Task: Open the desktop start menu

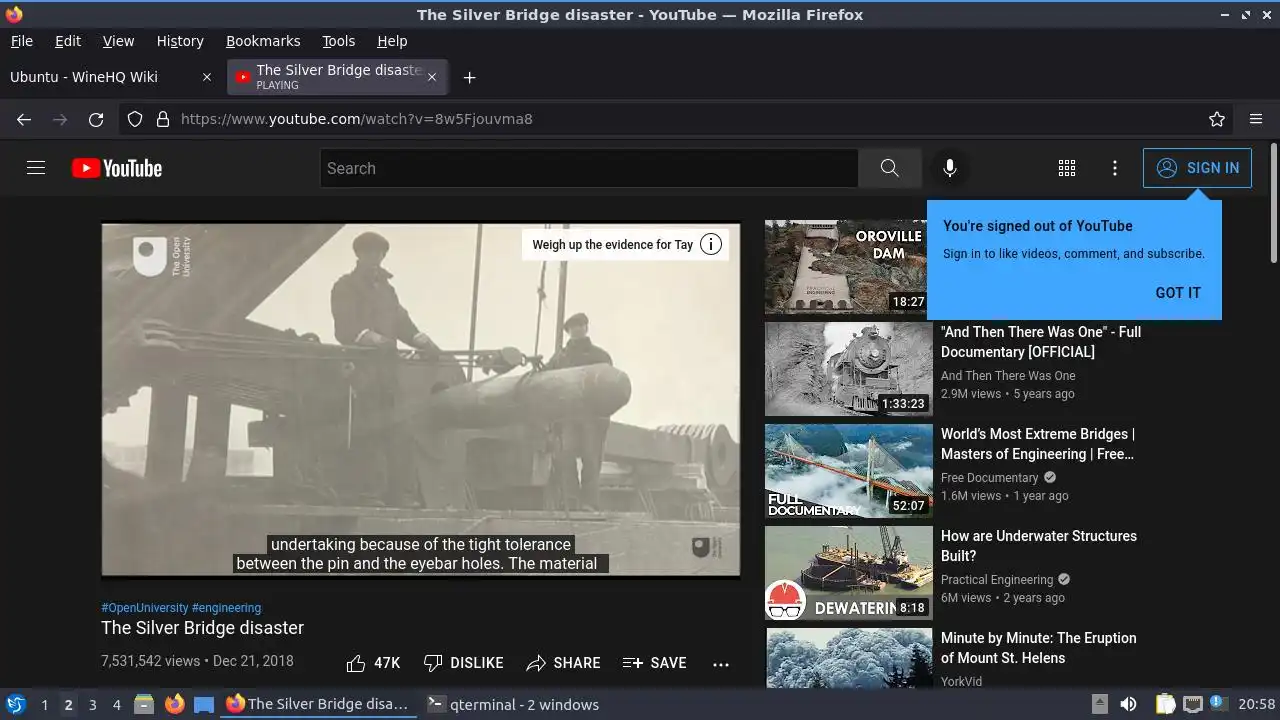Action: [x=15, y=704]
